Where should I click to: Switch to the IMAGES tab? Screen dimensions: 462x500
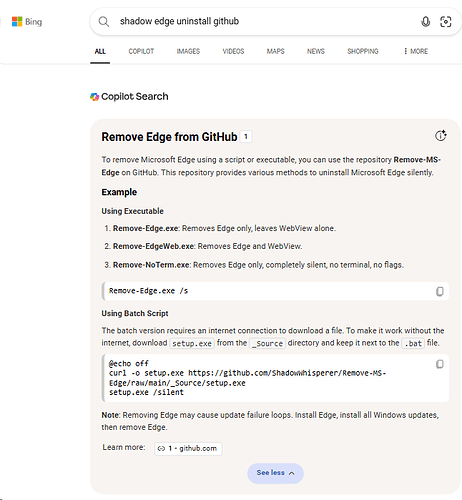pos(188,51)
